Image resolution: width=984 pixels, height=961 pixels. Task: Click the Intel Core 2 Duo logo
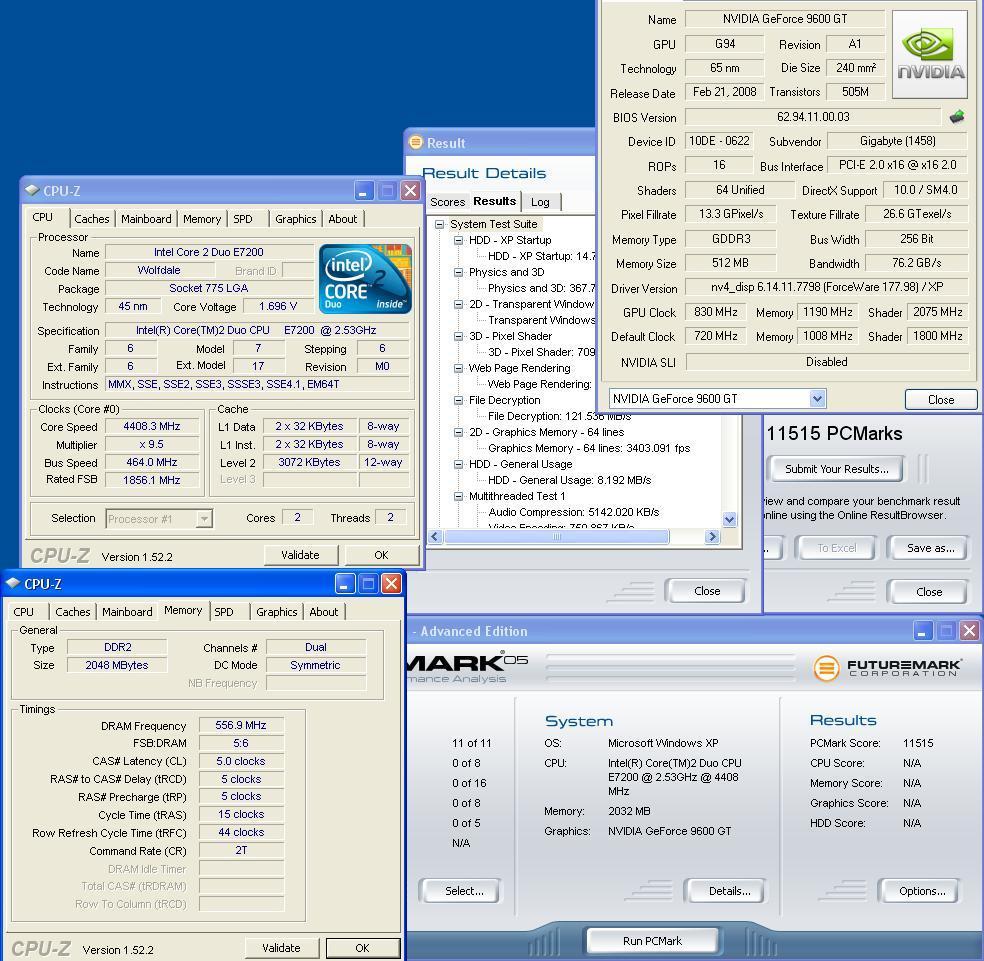pos(365,279)
